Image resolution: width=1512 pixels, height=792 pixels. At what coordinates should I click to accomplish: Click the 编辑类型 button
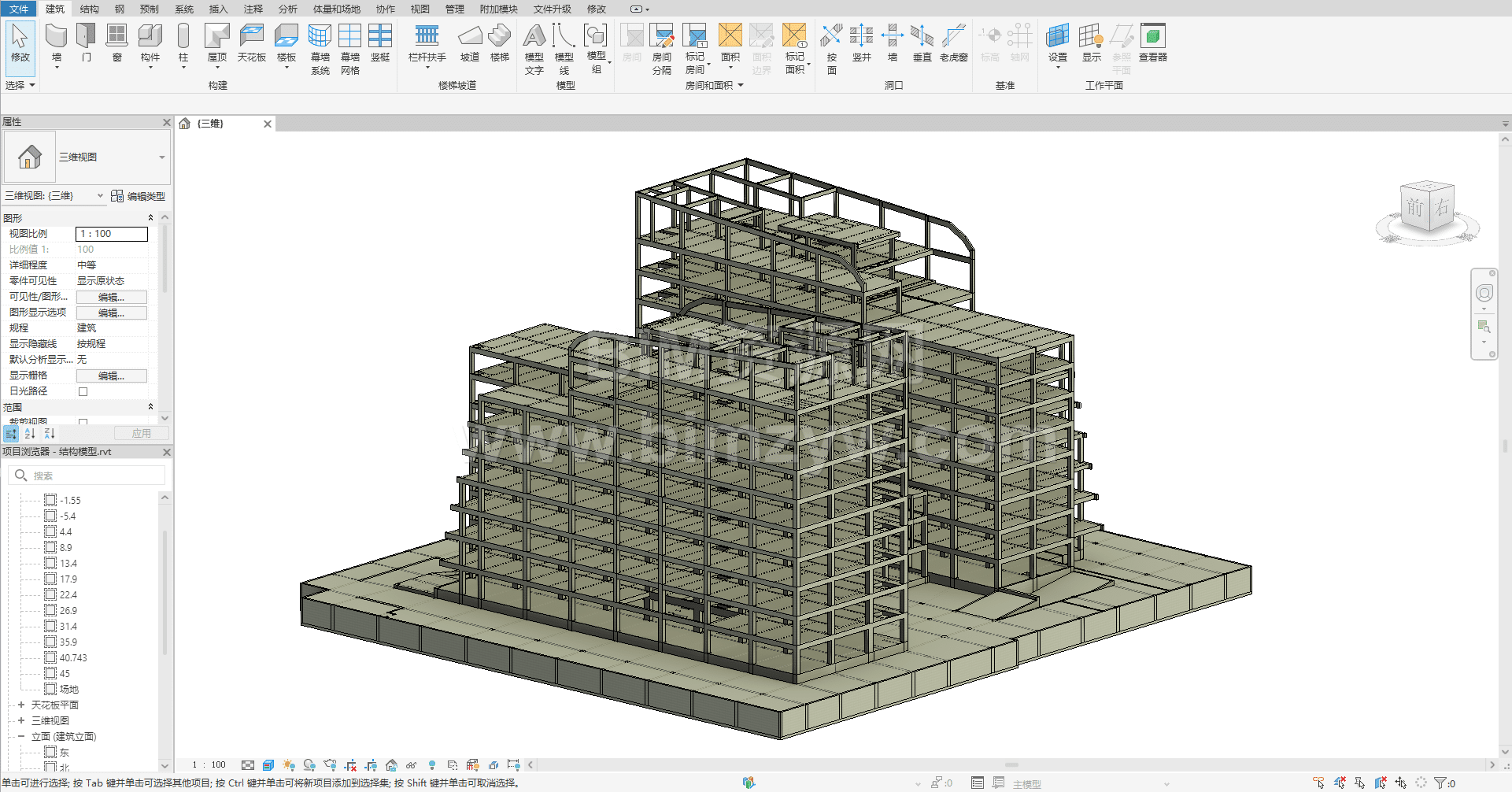pyautogui.click(x=139, y=196)
